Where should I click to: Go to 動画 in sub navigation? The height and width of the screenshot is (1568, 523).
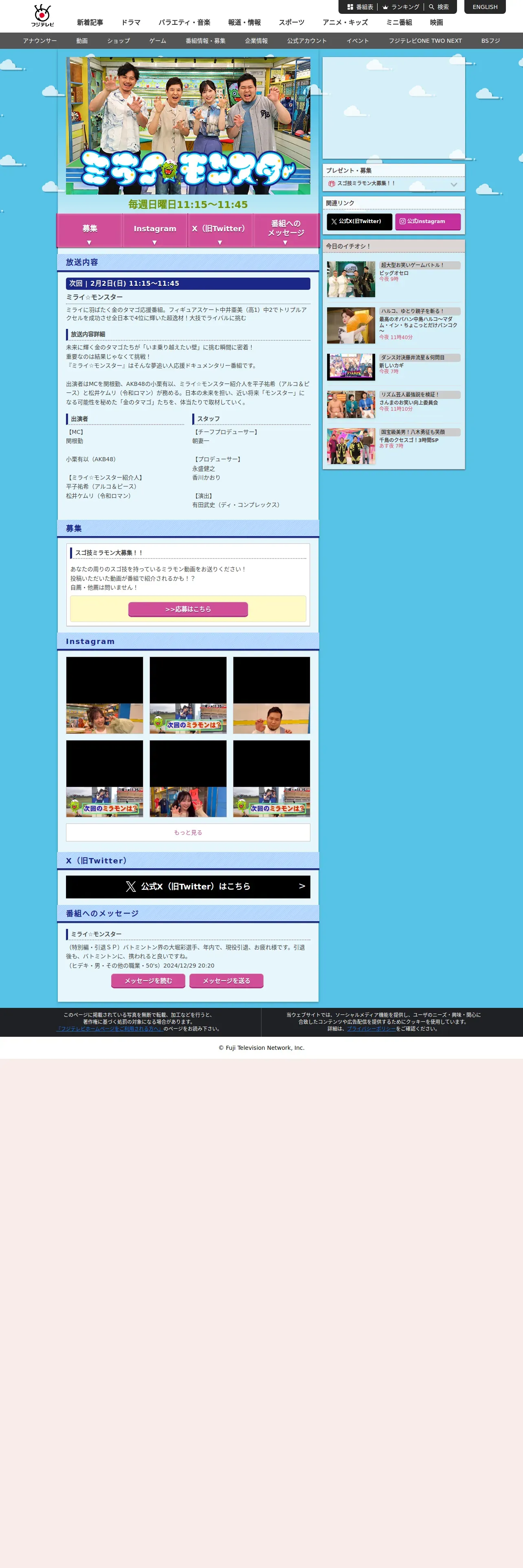click(82, 41)
